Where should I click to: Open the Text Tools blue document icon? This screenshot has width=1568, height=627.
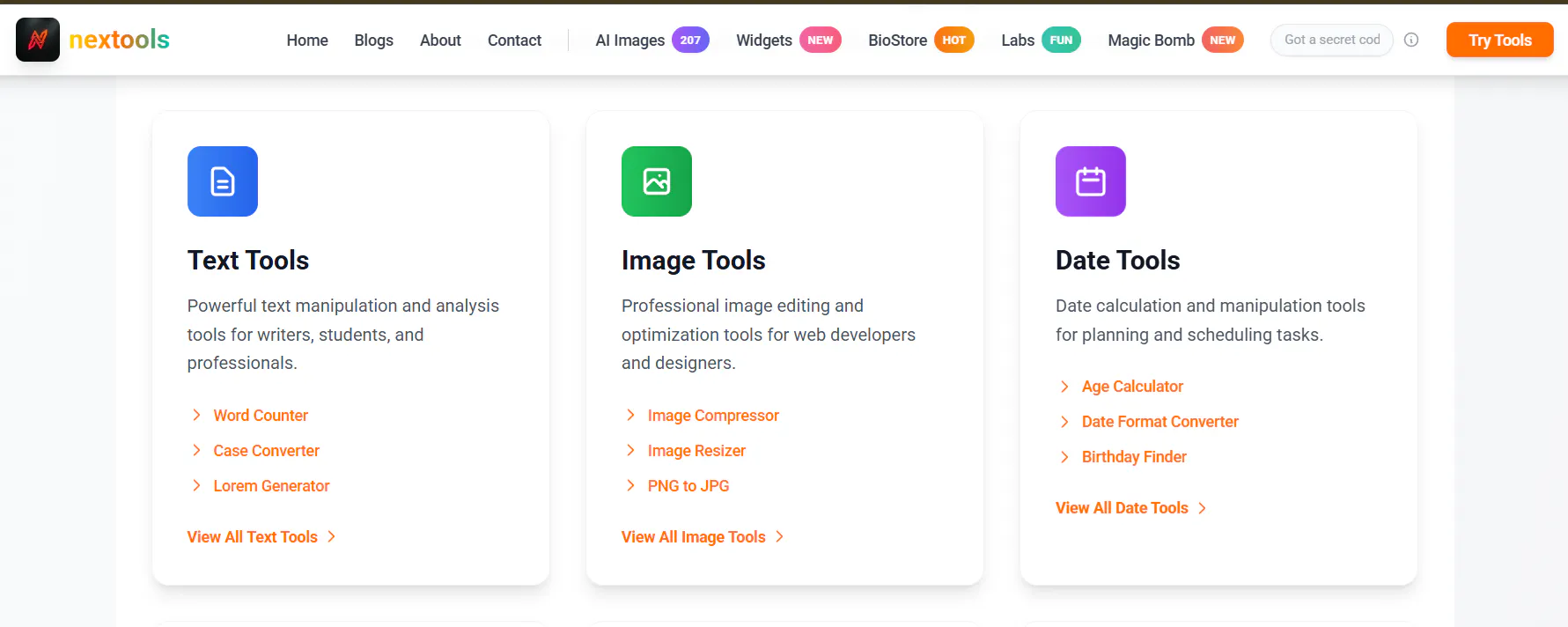[x=223, y=181]
